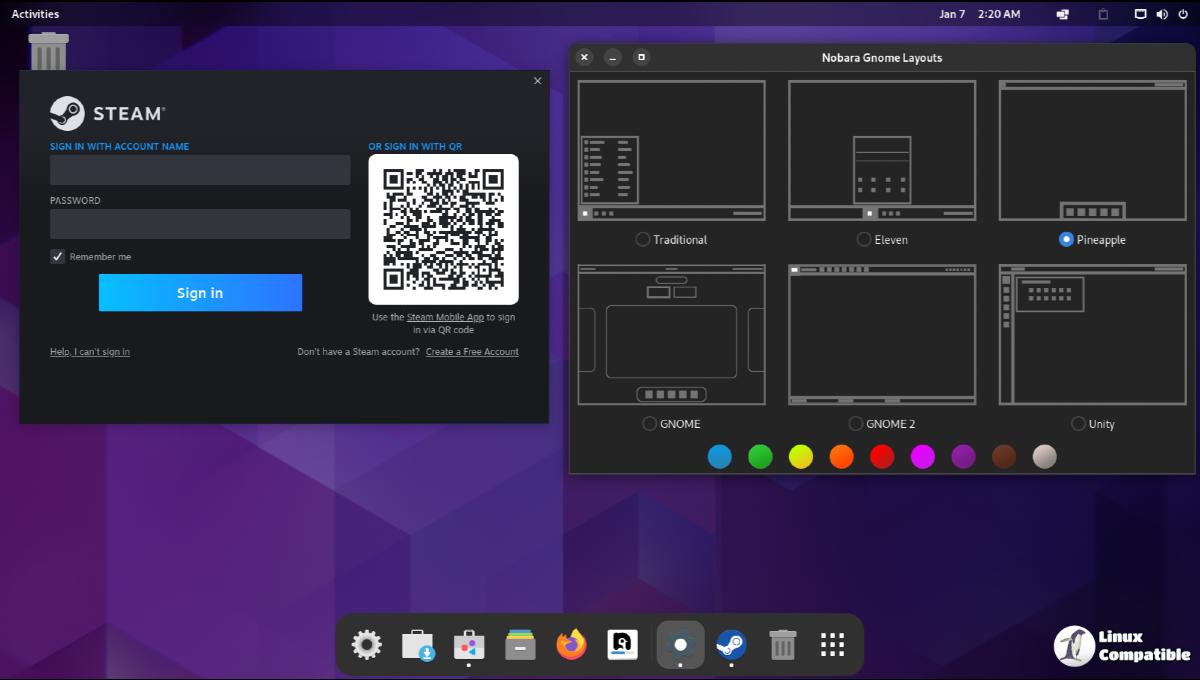The image size is (1200, 680).
Task: Click the Create a Free Account link
Action: click(x=472, y=352)
